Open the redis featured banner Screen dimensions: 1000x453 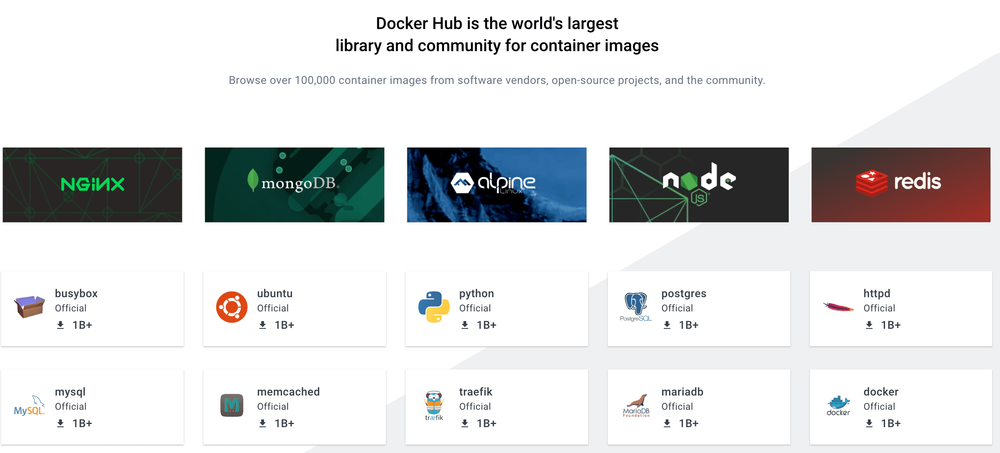coord(901,185)
